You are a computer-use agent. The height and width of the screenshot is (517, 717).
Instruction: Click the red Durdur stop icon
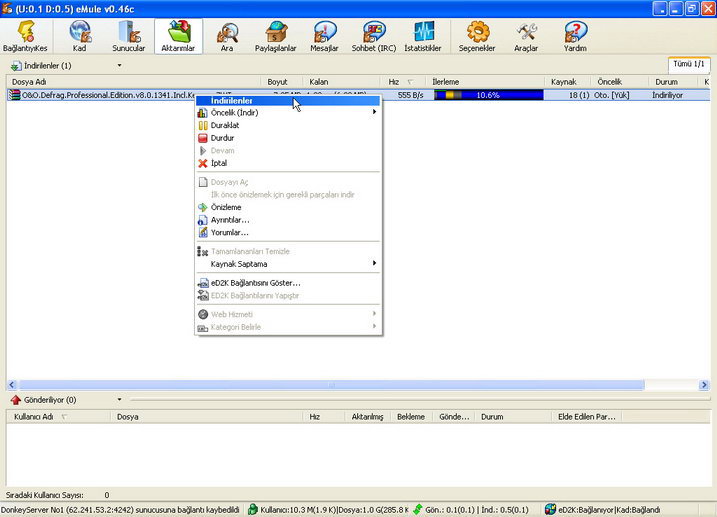pos(203,138)
